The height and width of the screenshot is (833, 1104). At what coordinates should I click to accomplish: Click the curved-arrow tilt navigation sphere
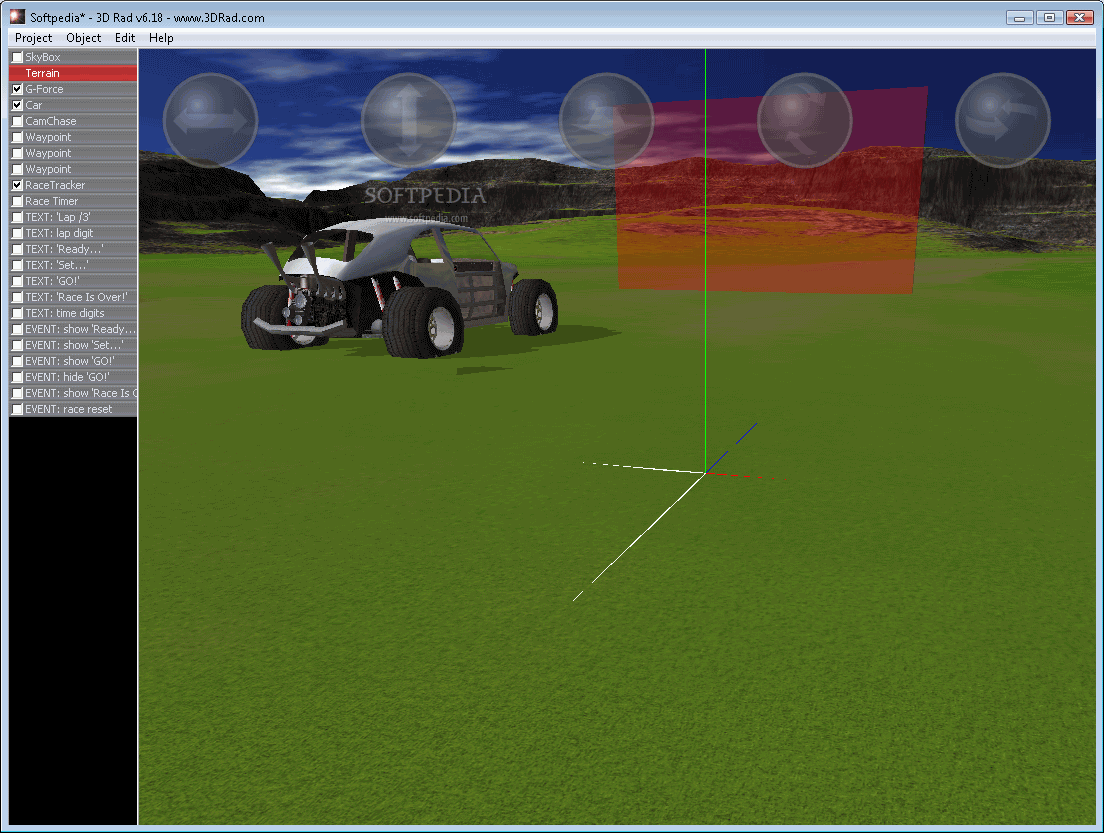point(805,120)
